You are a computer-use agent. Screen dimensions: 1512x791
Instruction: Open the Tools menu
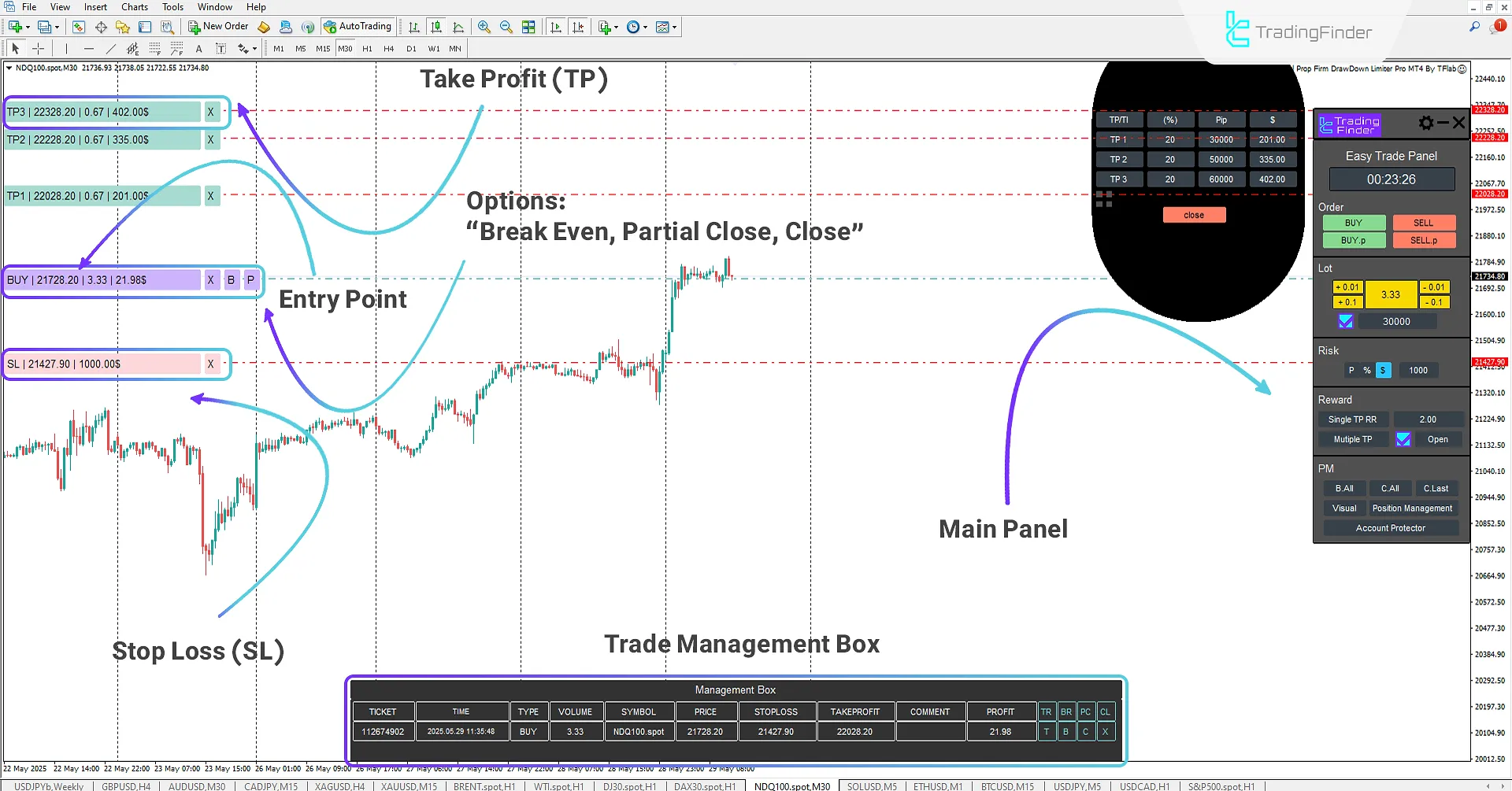point(172,7)
